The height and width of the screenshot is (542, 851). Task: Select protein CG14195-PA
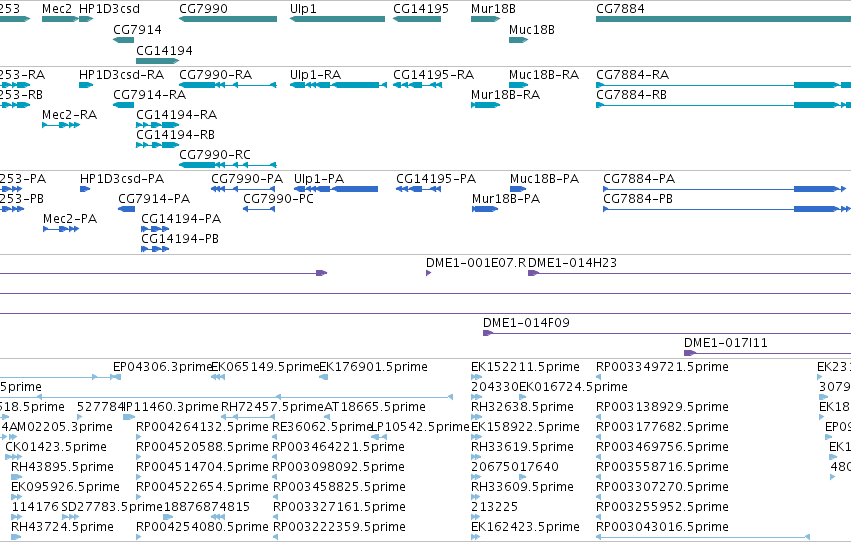click(x=435, y=178)
